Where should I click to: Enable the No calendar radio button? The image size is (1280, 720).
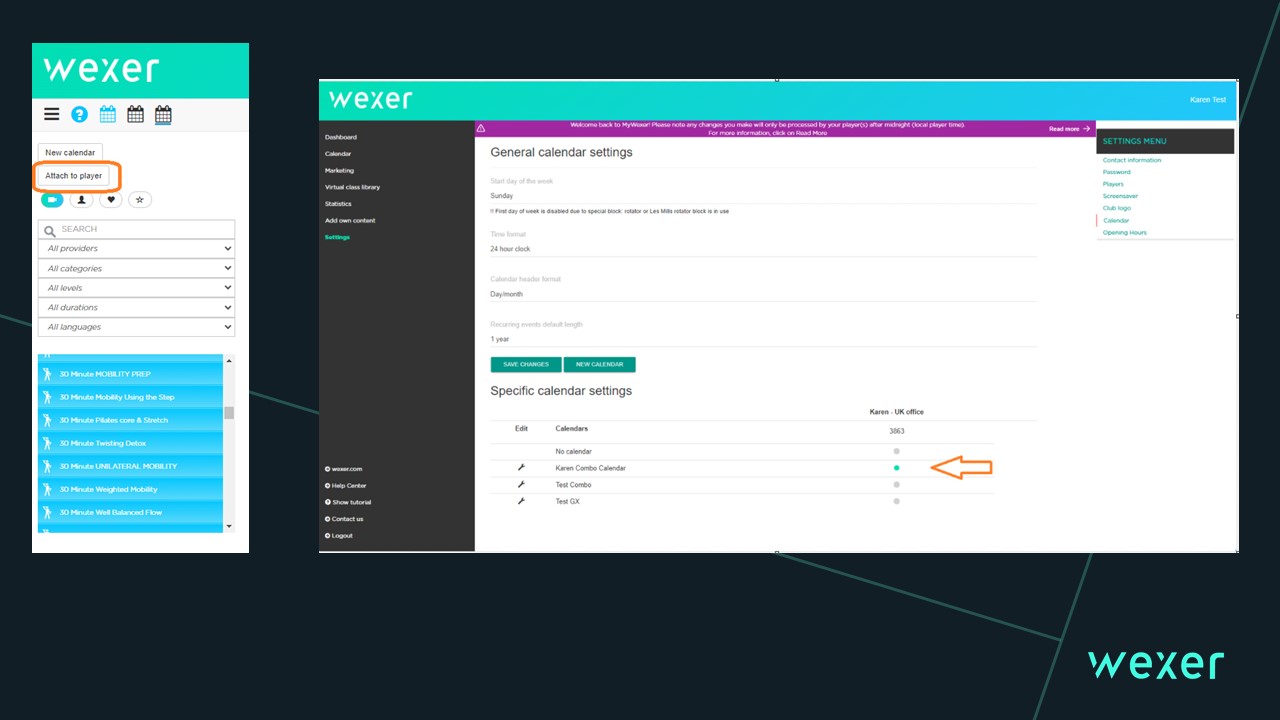pyautogui.click(x=896, y=451)
